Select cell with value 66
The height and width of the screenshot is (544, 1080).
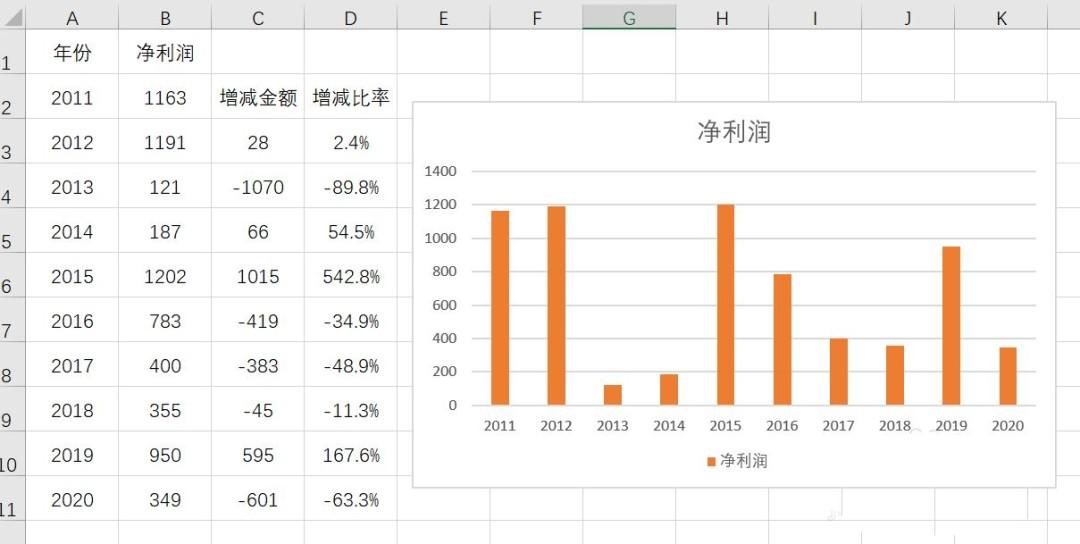tap(258, 232)
